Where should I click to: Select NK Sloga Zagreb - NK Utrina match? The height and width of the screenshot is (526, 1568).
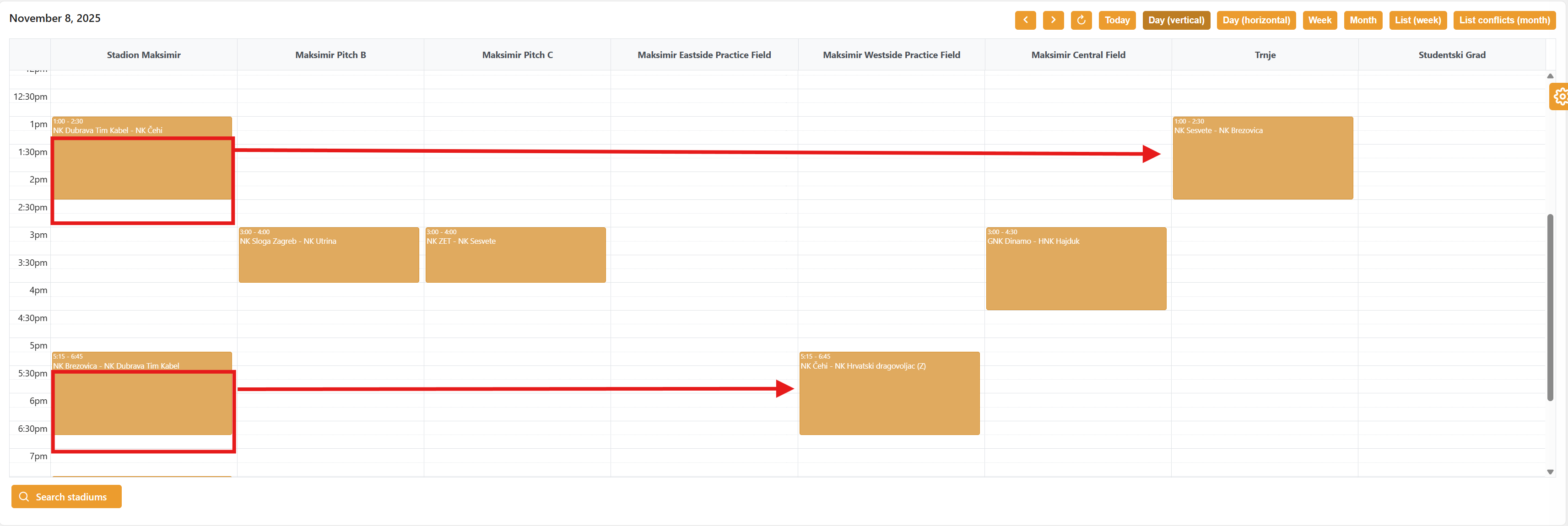coord(329,255)
